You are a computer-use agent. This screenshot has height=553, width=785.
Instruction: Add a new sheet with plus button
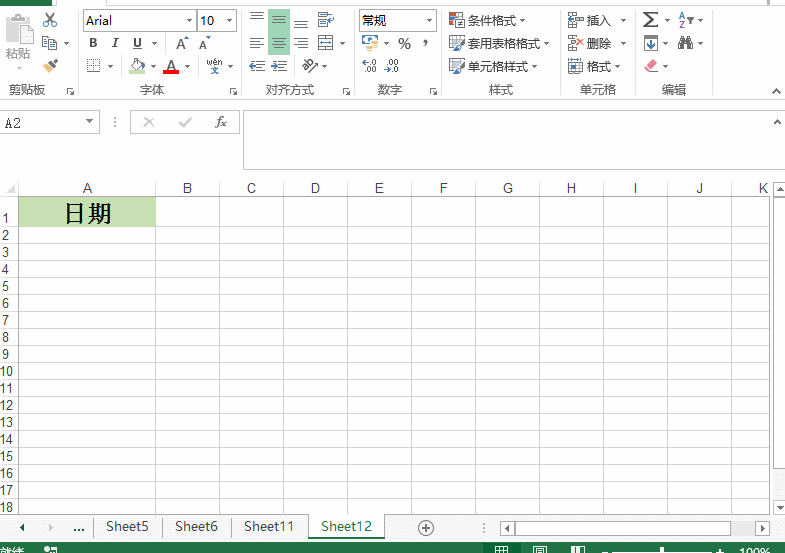click(426, 528)
